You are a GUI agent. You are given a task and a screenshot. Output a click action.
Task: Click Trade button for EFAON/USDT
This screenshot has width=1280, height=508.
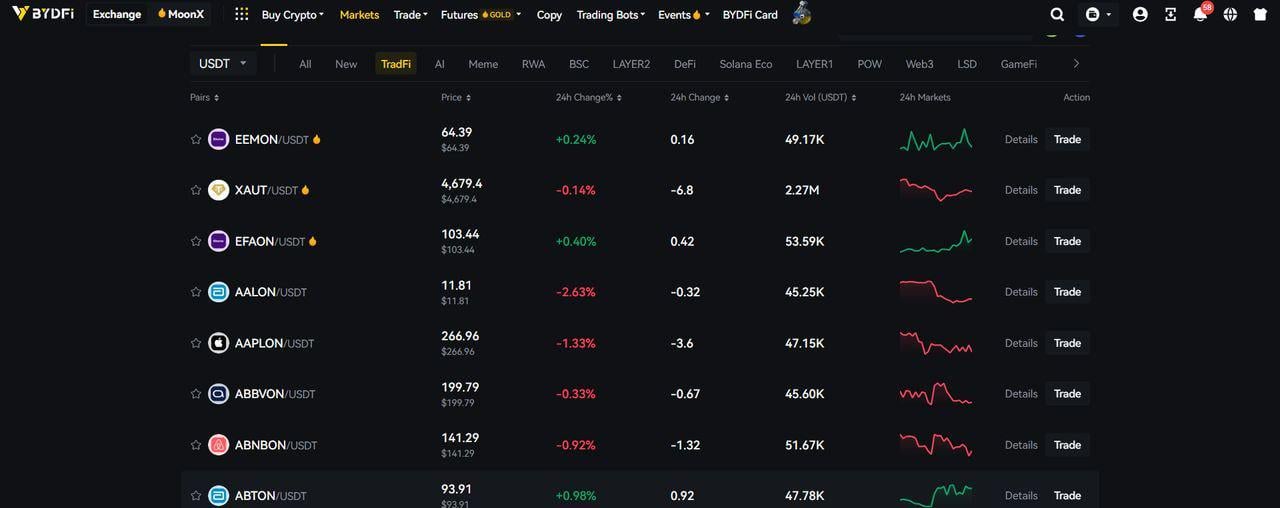[x=1067, y=241]
